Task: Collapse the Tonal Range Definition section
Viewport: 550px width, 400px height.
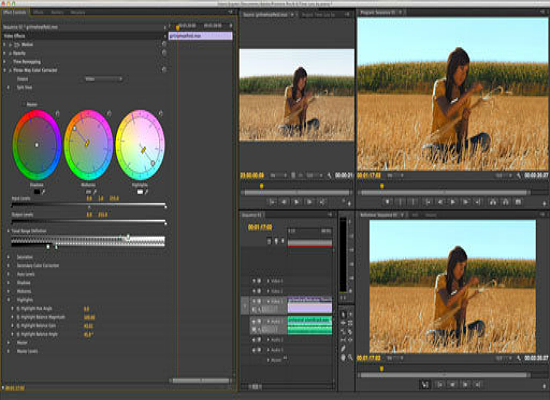Action: (8, 231)
